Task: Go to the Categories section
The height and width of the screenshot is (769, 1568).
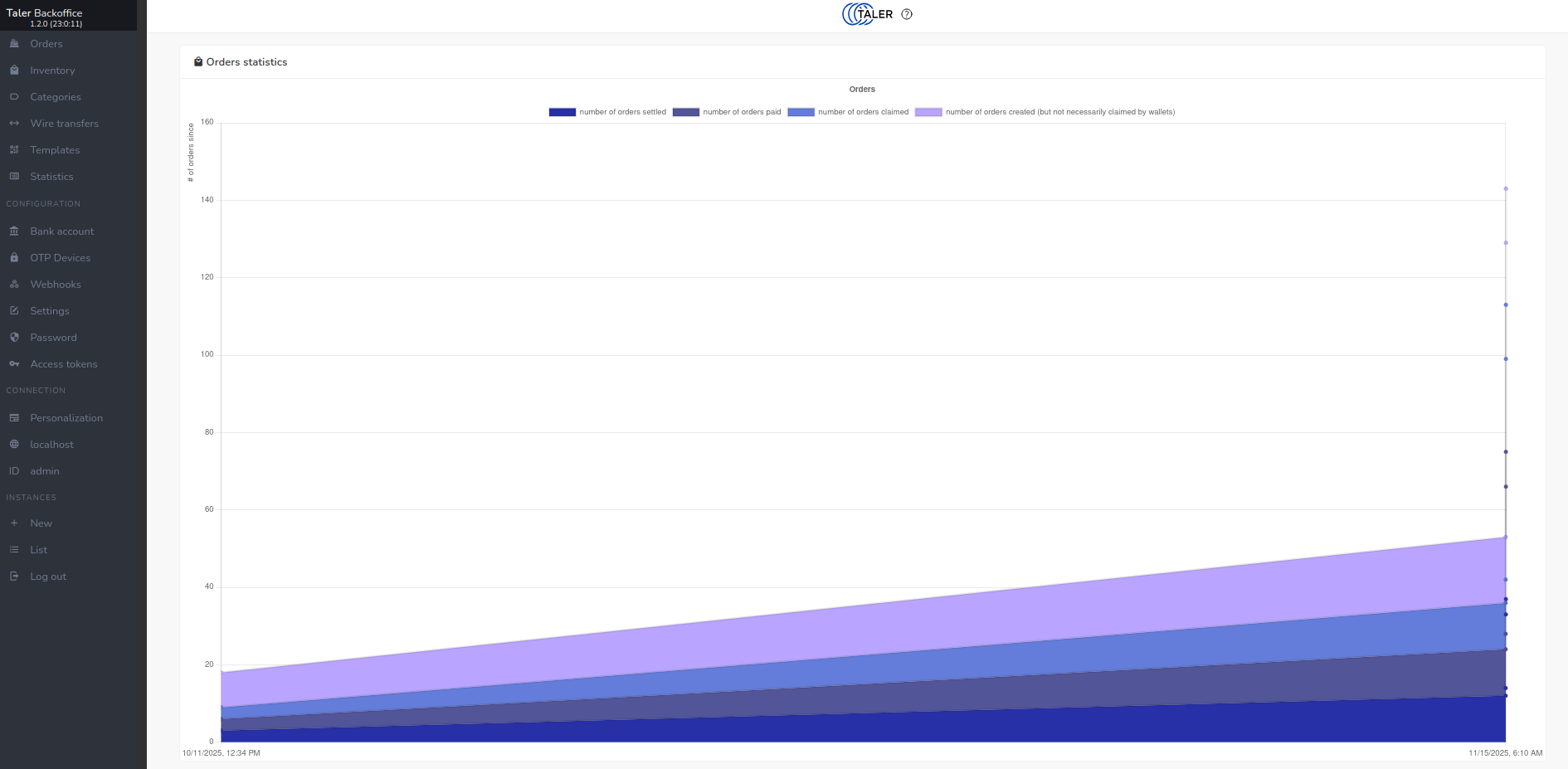Action: (x=56, y=97)
